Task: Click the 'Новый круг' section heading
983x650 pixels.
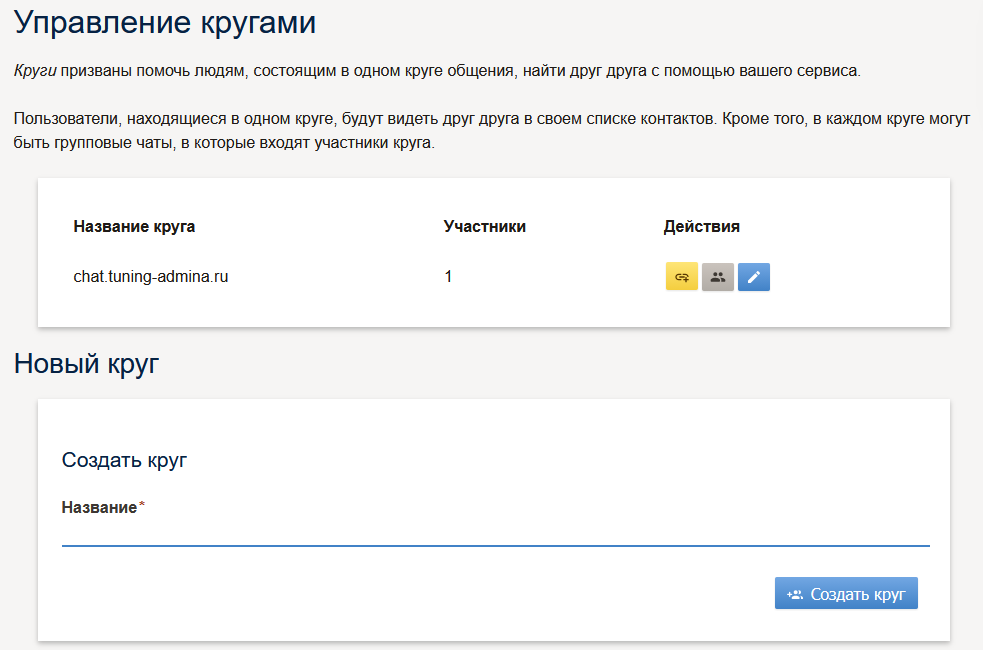Action: pyautogui.click(x=87, y=364)
